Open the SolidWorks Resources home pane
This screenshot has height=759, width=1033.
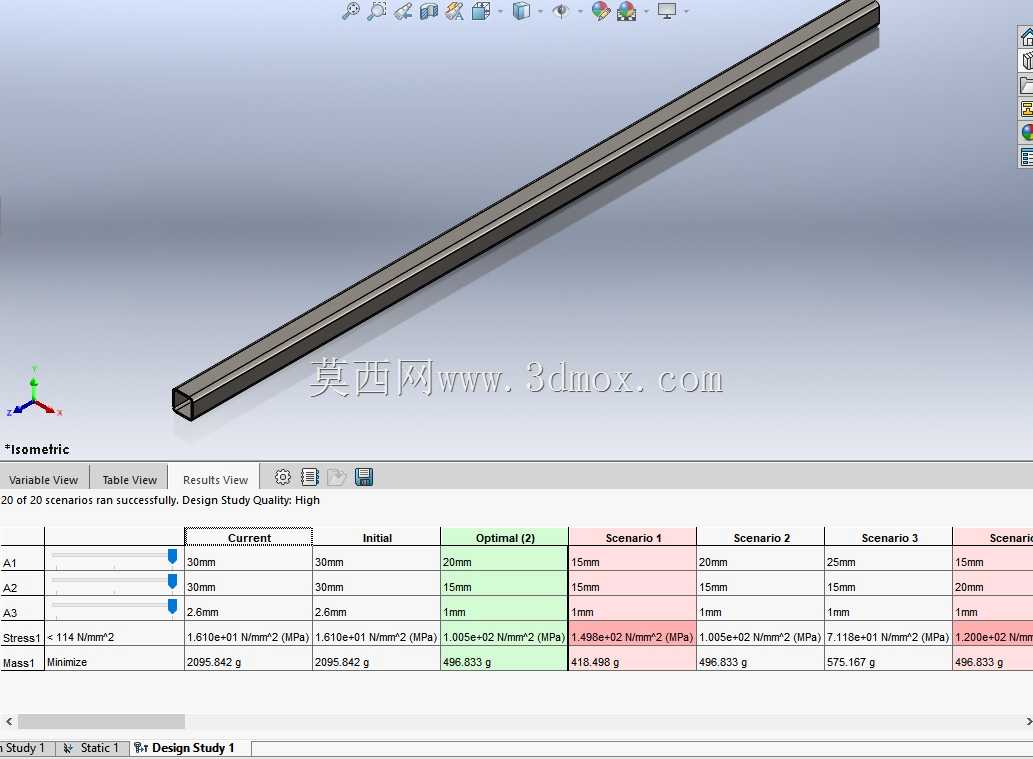pos(1026,37)
